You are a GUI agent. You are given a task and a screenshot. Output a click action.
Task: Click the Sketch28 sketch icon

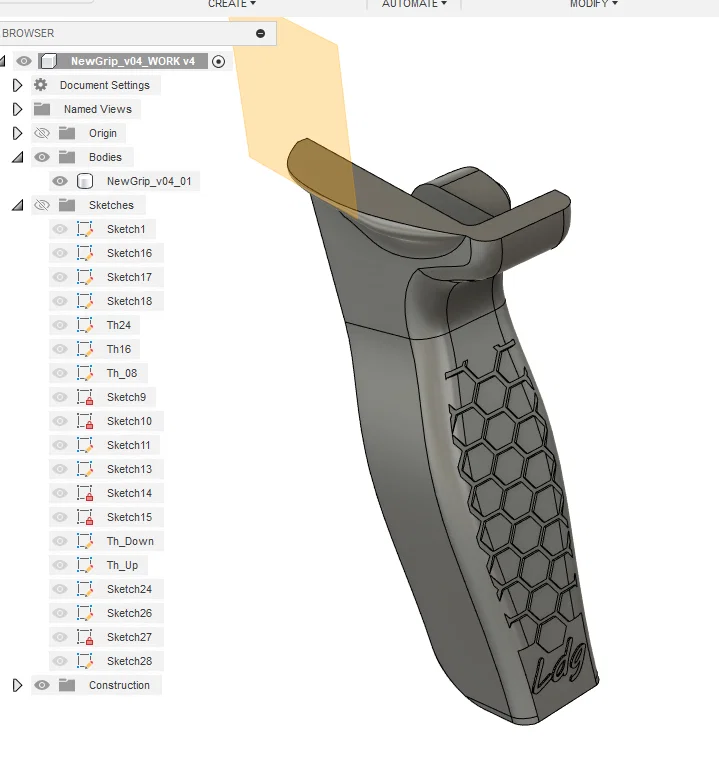85,661
